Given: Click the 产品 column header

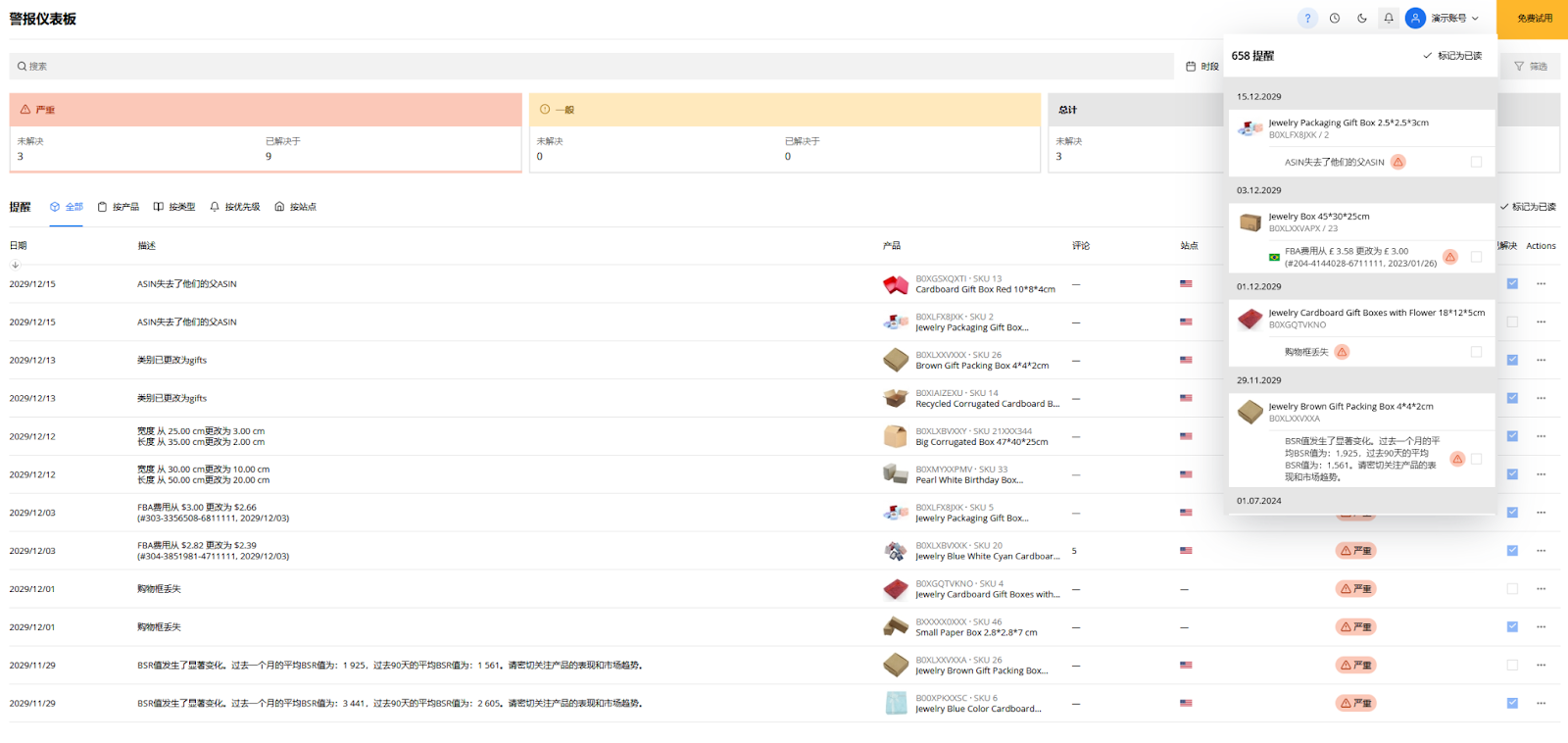Looking at the screenshot, I should click(891, 246).
